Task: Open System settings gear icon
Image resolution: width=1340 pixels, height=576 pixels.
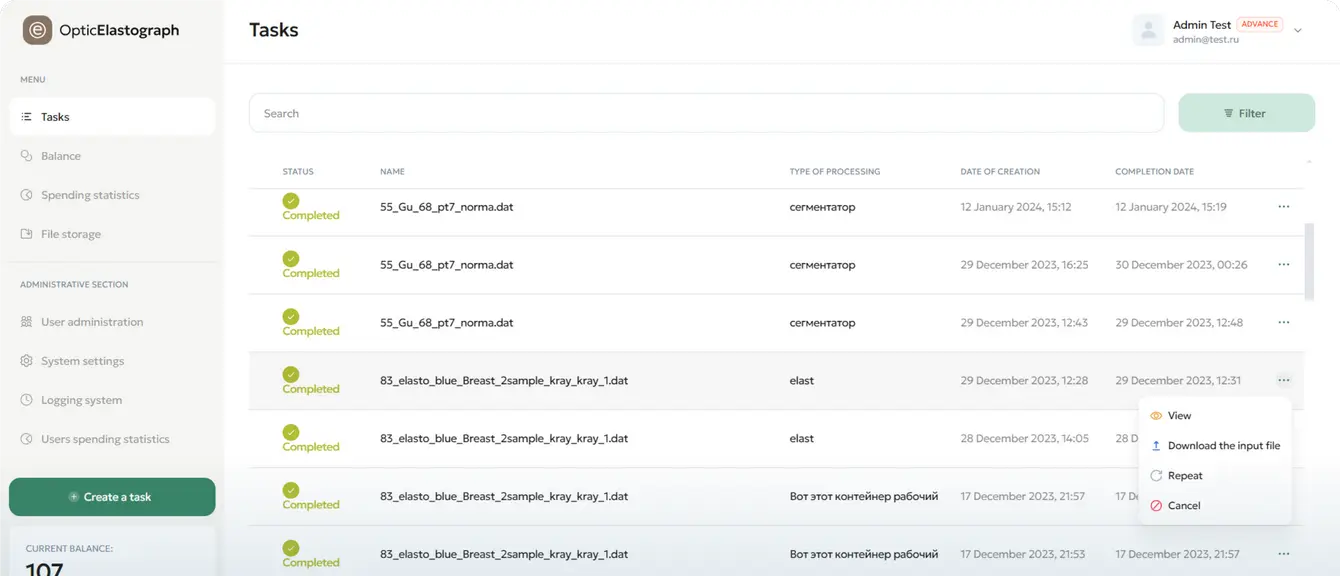Action: [x=27, y=361]
